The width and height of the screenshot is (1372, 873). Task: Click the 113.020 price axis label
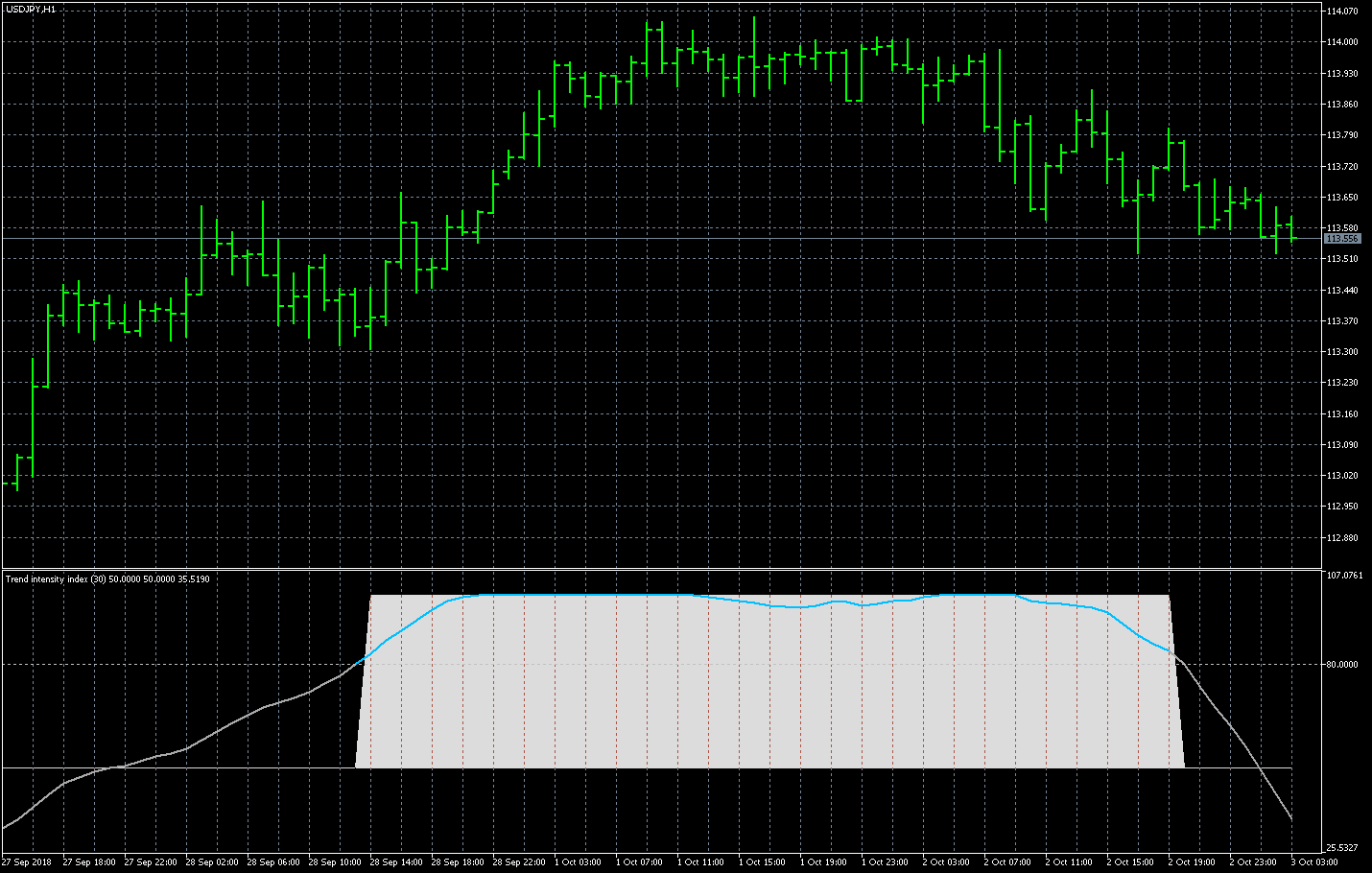coord(1341,476)
